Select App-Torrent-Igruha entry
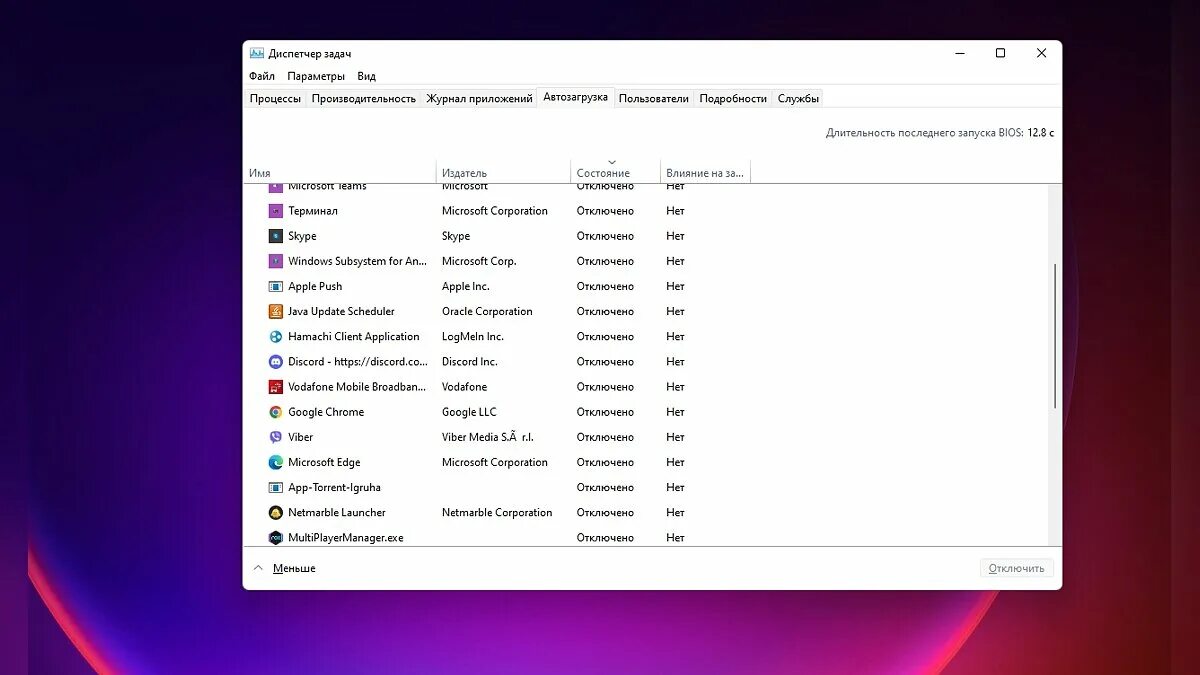Viewport: 1200px width, 675px height. (x=334, y=488)
